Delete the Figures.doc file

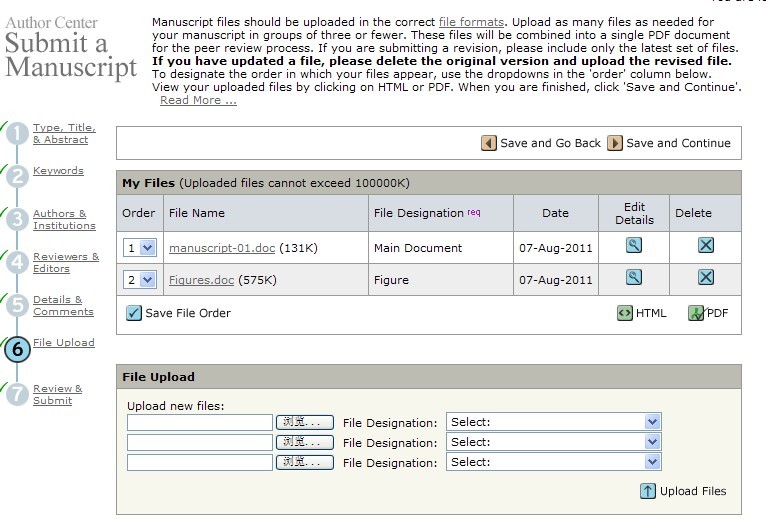click(705, 278)
